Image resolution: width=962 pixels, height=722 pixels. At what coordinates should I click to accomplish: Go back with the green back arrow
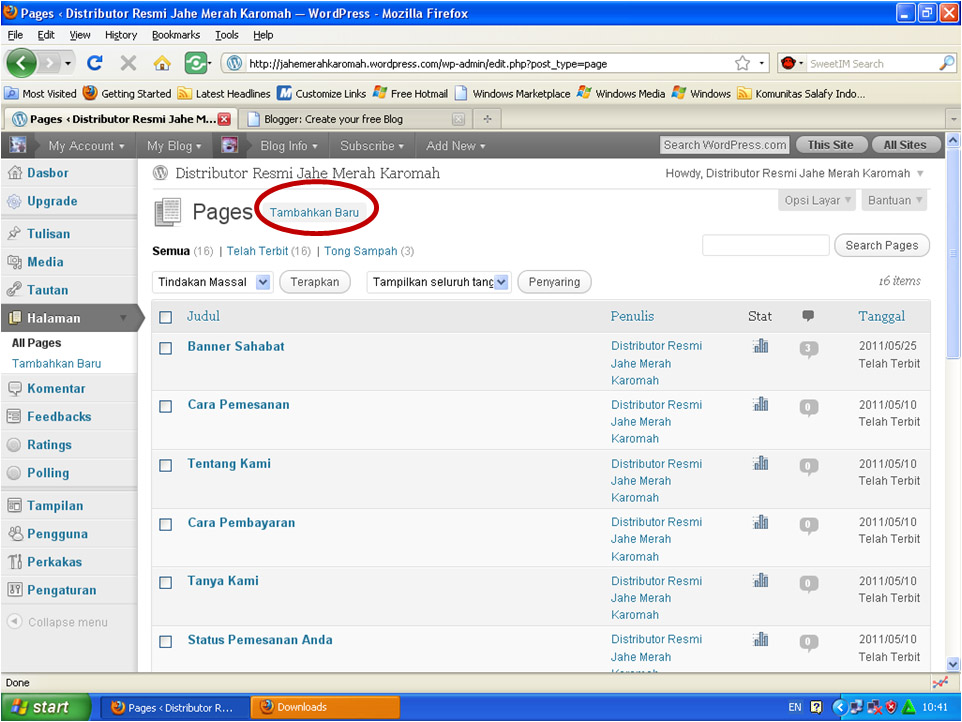[21, 63]
